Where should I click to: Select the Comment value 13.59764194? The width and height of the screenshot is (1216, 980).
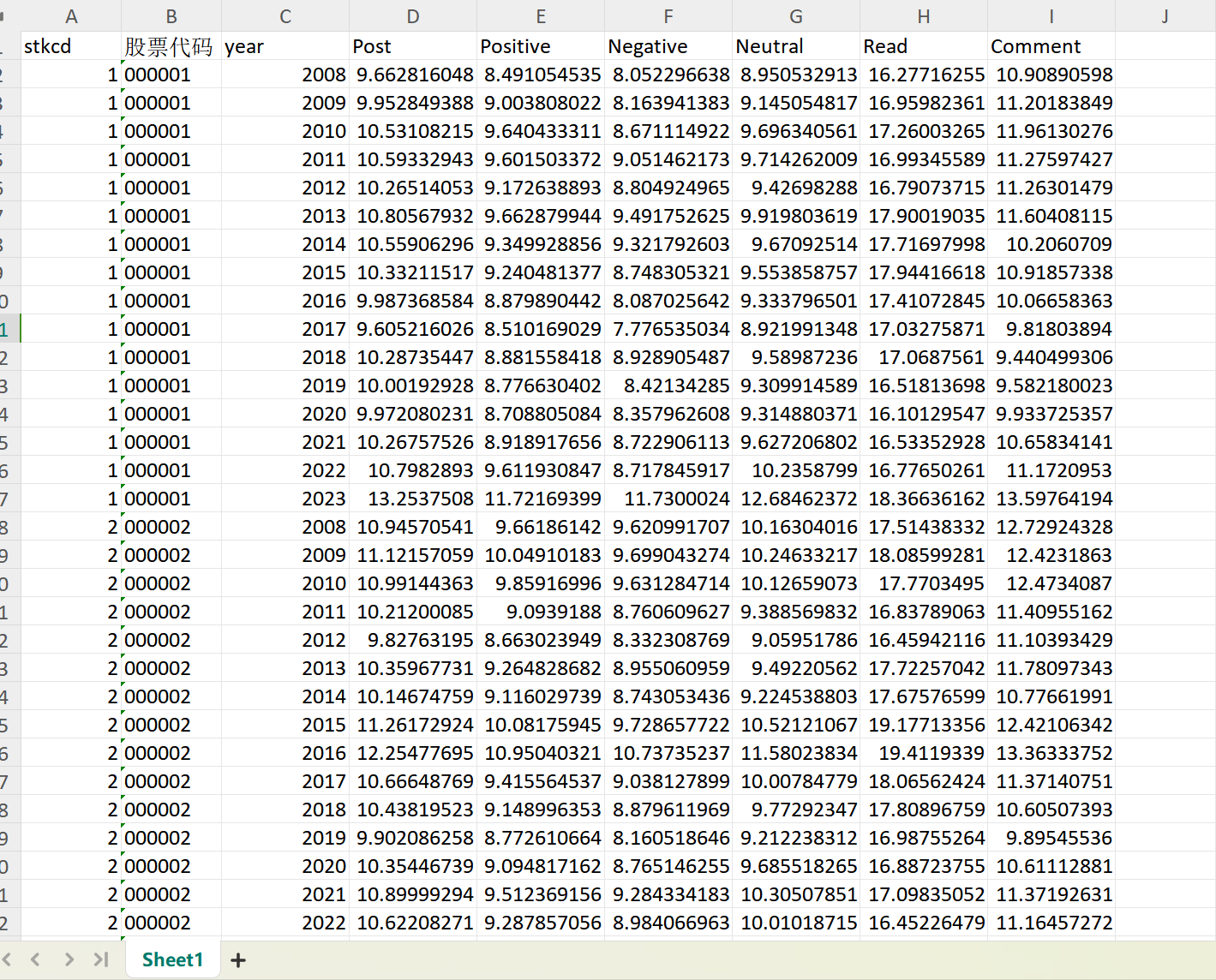[1054, 499]
